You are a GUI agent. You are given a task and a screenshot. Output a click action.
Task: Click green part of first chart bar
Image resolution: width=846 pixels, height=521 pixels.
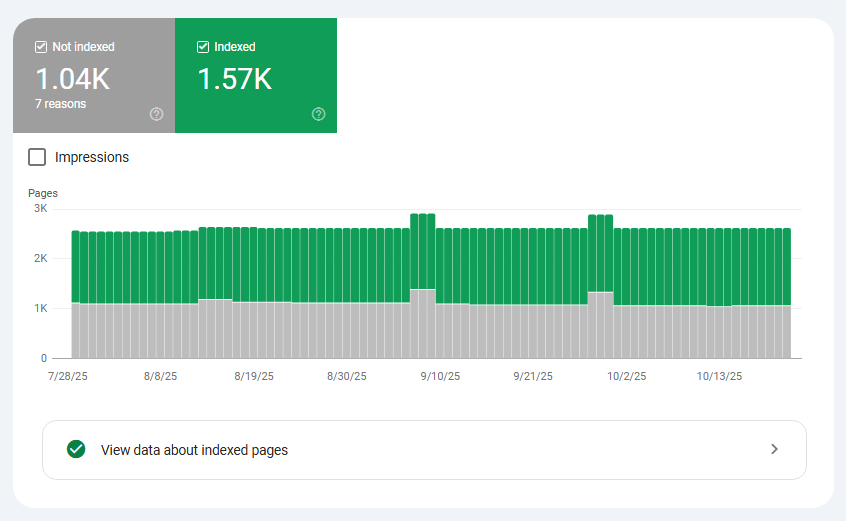[76, 265]
